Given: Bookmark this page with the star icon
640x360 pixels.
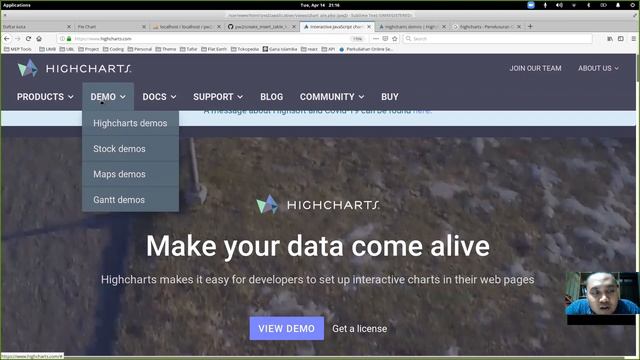Looking at the screenshot, I should (x=395, y=38).
